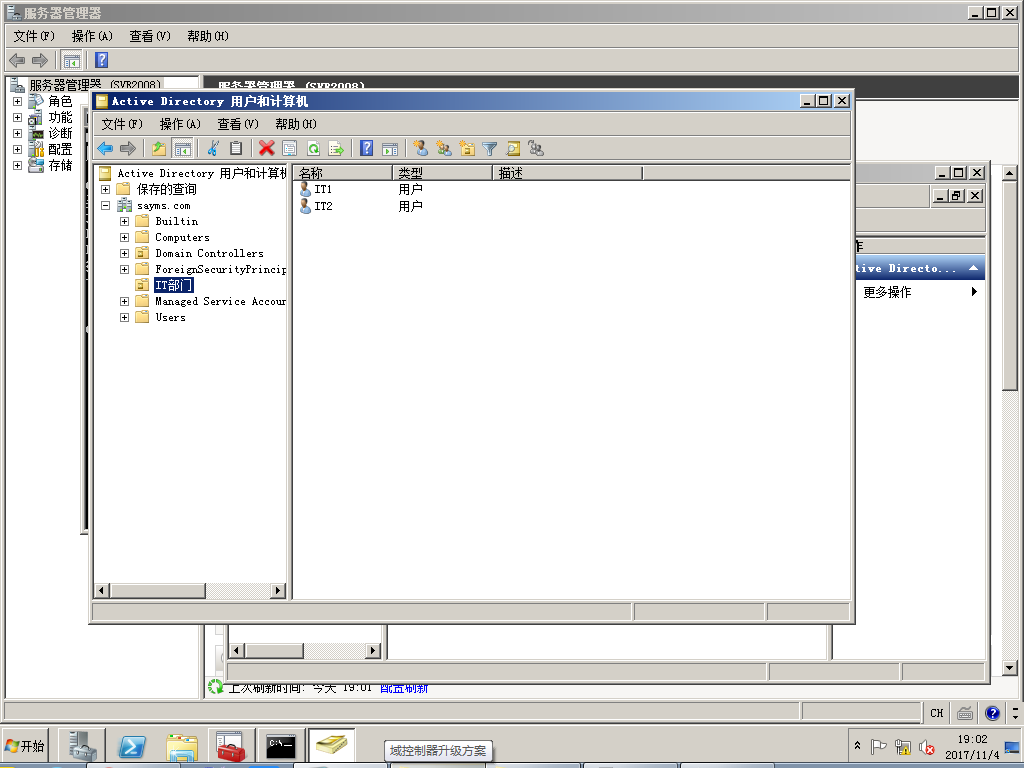Viewport: 1024px width, 768px height.
Task: Expand the Users container node
Action: [124, 317]
